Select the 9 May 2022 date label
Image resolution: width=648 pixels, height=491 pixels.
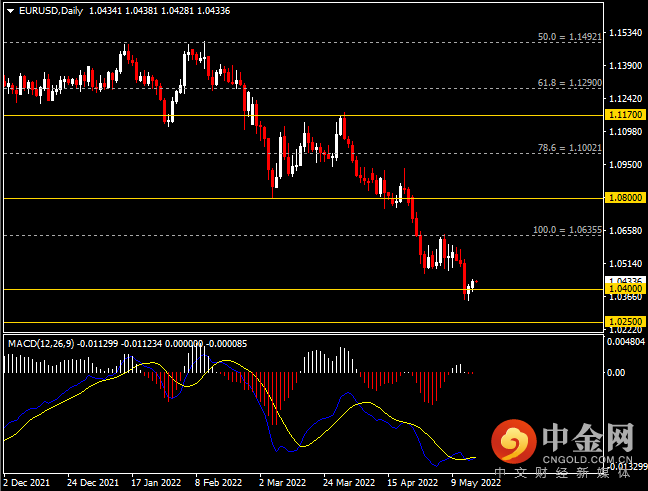(x=475, y=482)
